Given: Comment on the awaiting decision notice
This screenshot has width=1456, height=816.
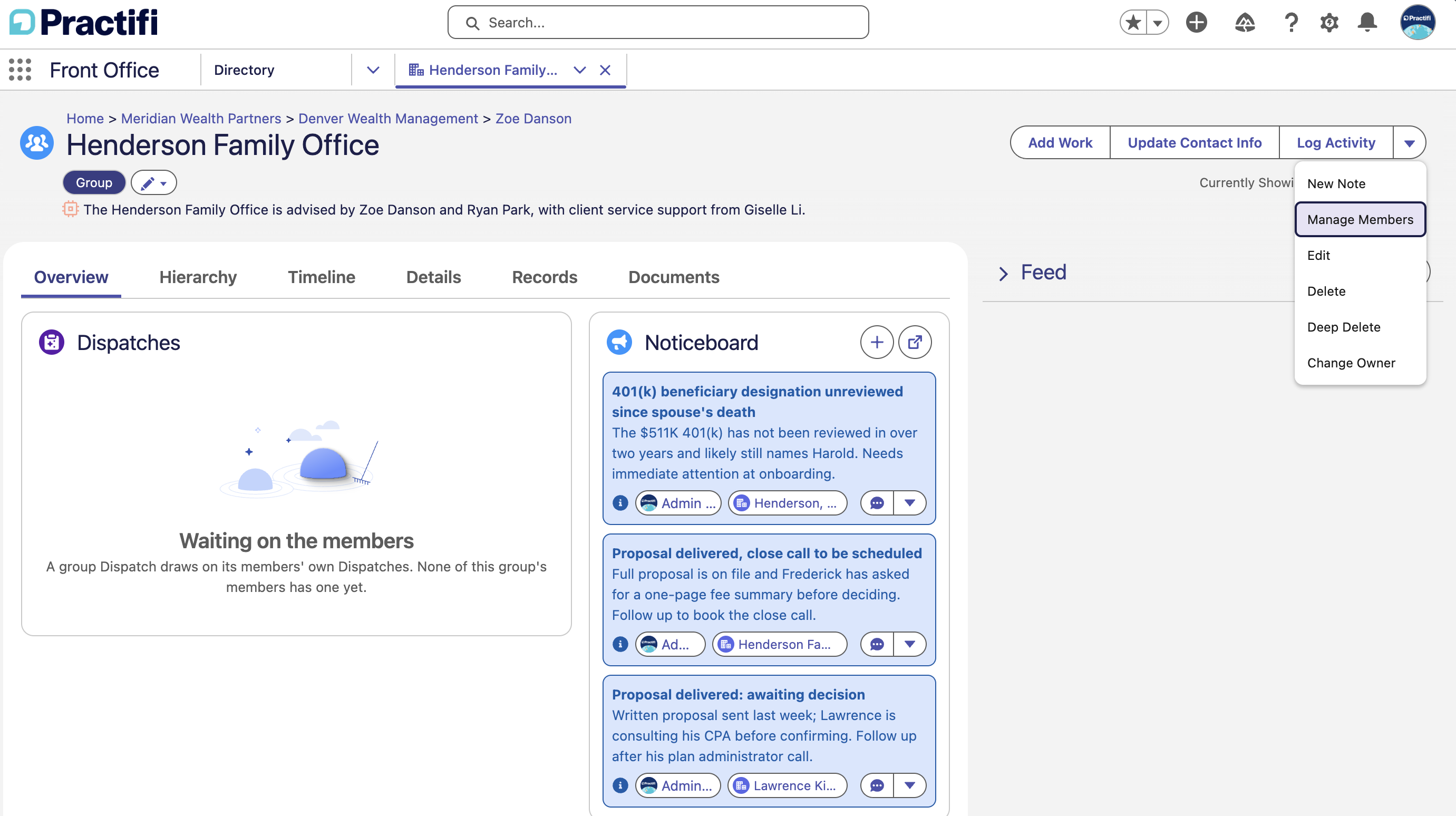Looking at the screenshot, I should click(877, 785).
